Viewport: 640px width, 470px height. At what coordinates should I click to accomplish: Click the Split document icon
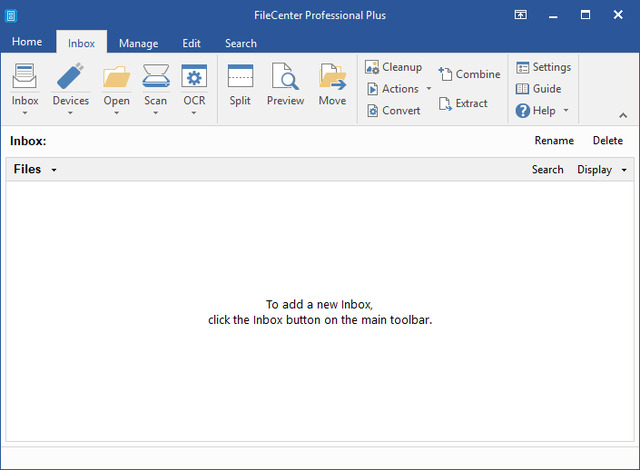(240, 78)
